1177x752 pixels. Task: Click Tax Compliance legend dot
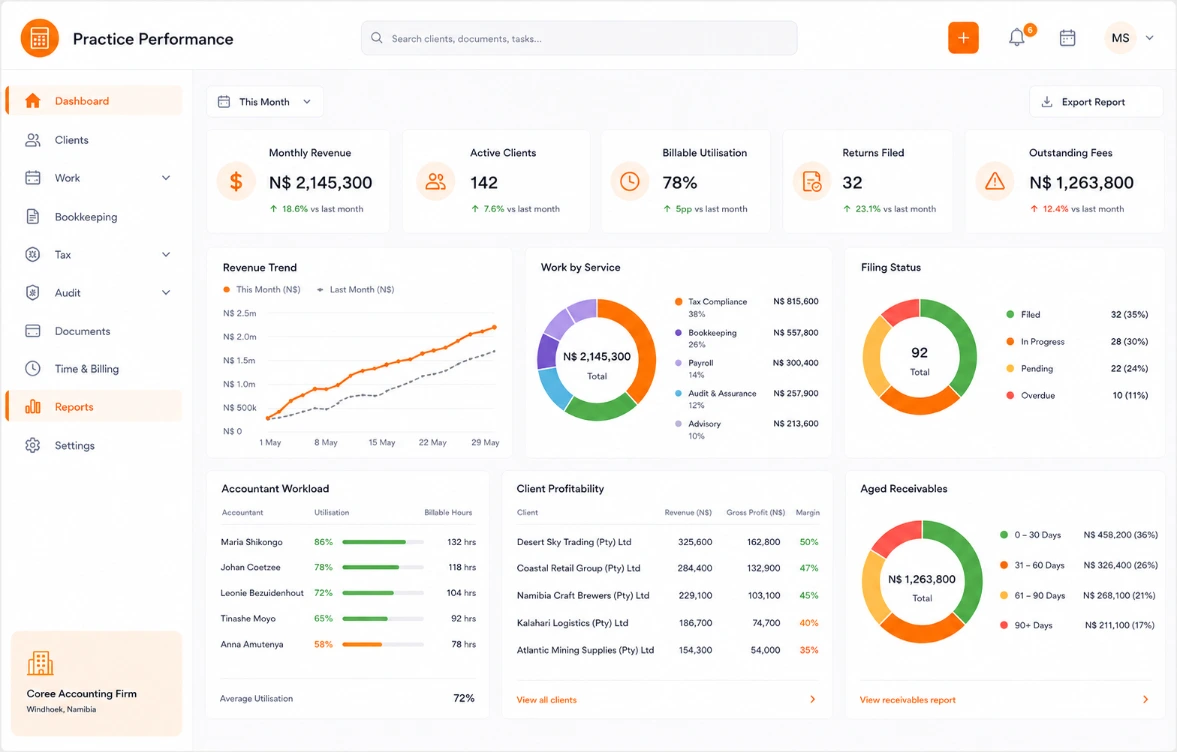pyautogui.click(x=679, y=302)
